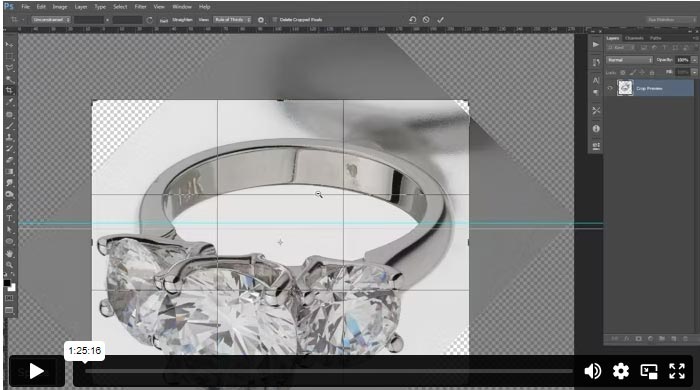Click the crop height input field
The height and width of the screenshot is (390, 700).
point(127,20)
